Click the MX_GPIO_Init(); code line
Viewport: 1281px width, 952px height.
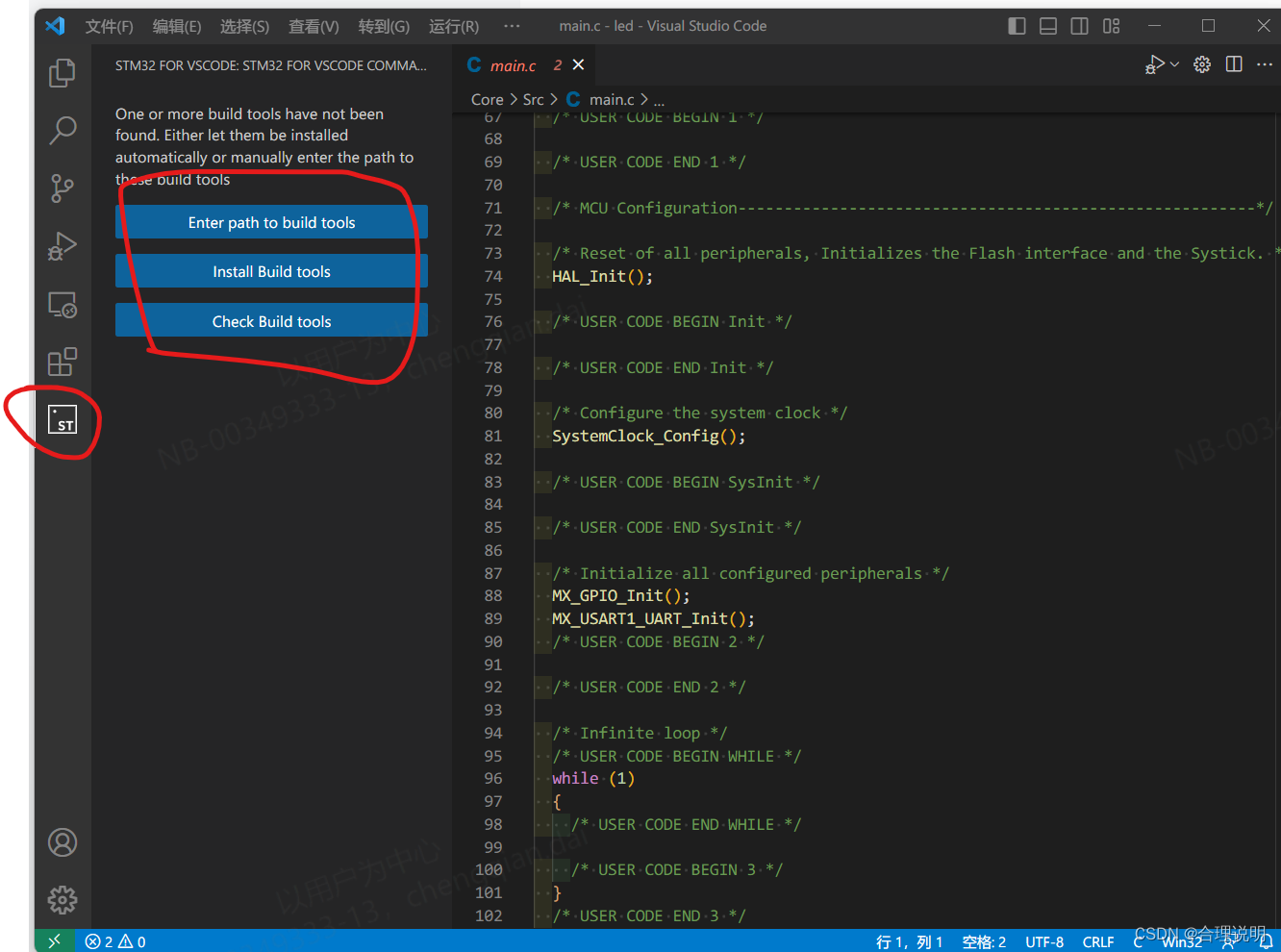(x=620, y=595)
